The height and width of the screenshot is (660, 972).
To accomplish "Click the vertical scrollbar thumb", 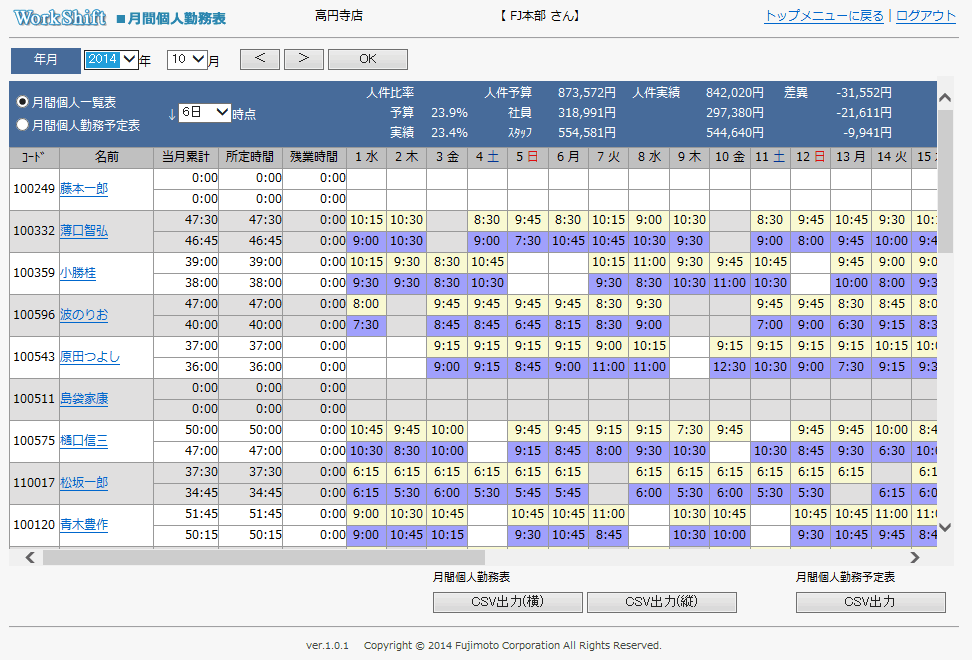I will tap(945, 182).
